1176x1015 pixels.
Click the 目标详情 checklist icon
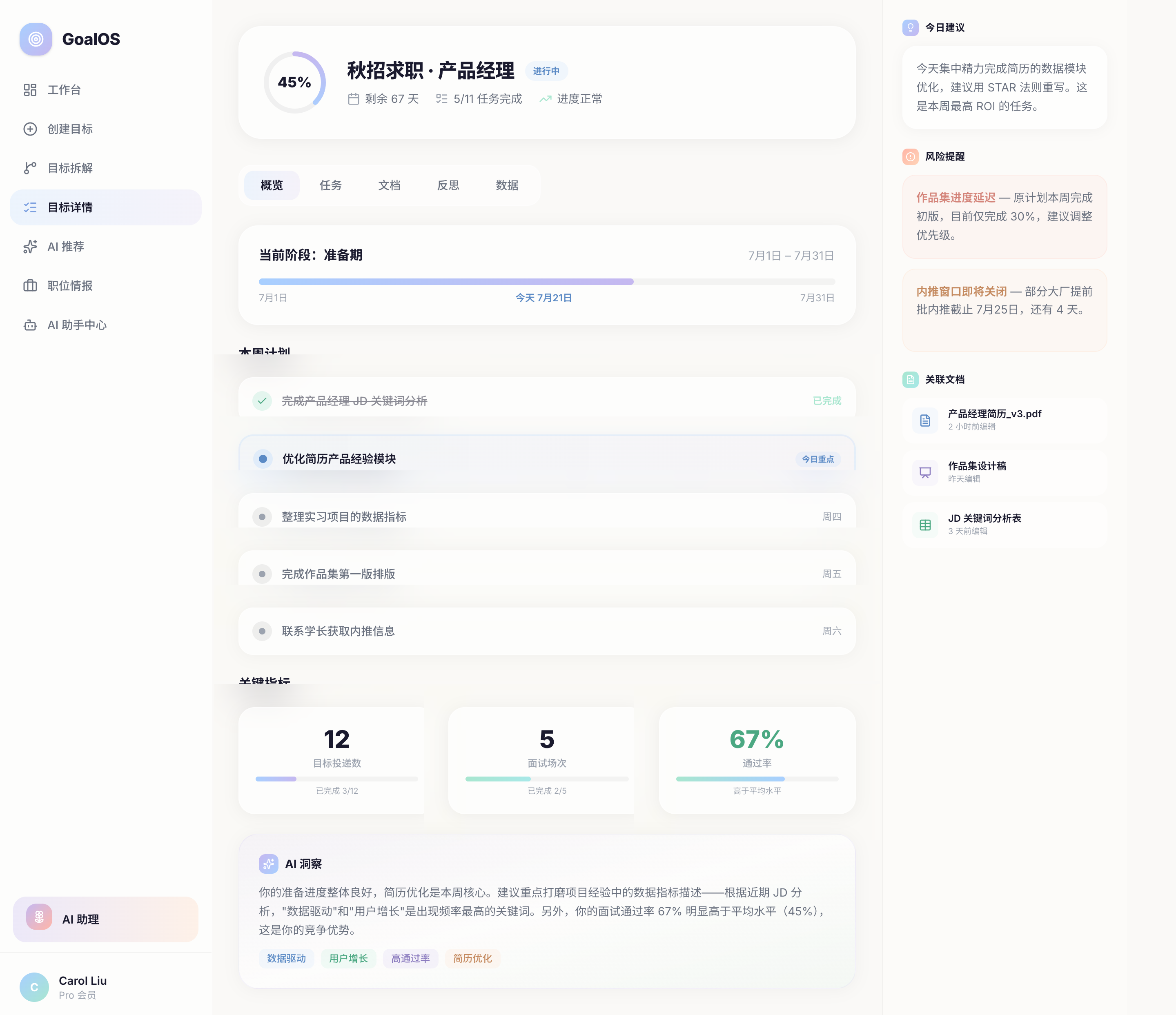pos(30,207)
